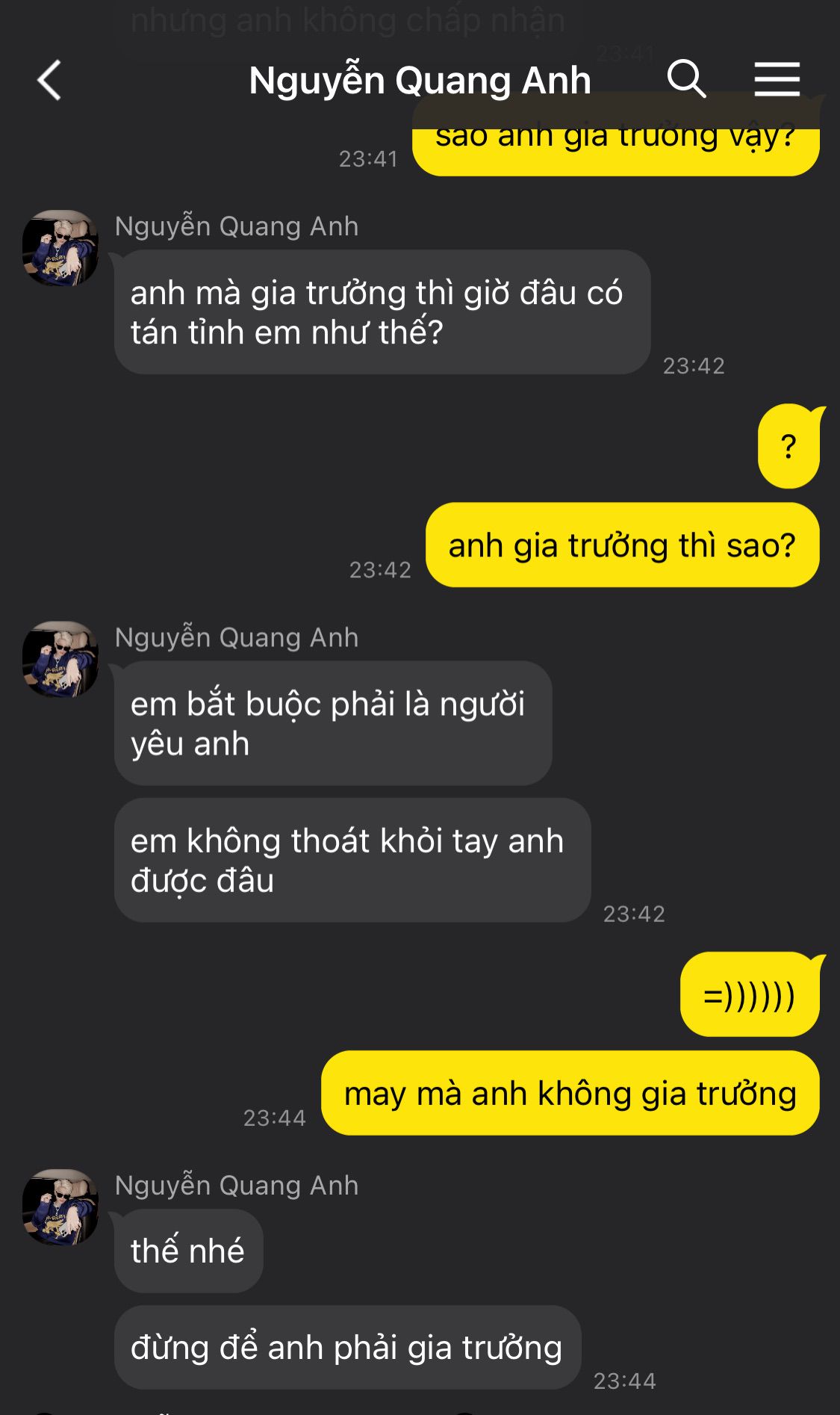This screenshot has width=840, height=1415.
Task: Tap the back arrow icon
Action: 49,80
